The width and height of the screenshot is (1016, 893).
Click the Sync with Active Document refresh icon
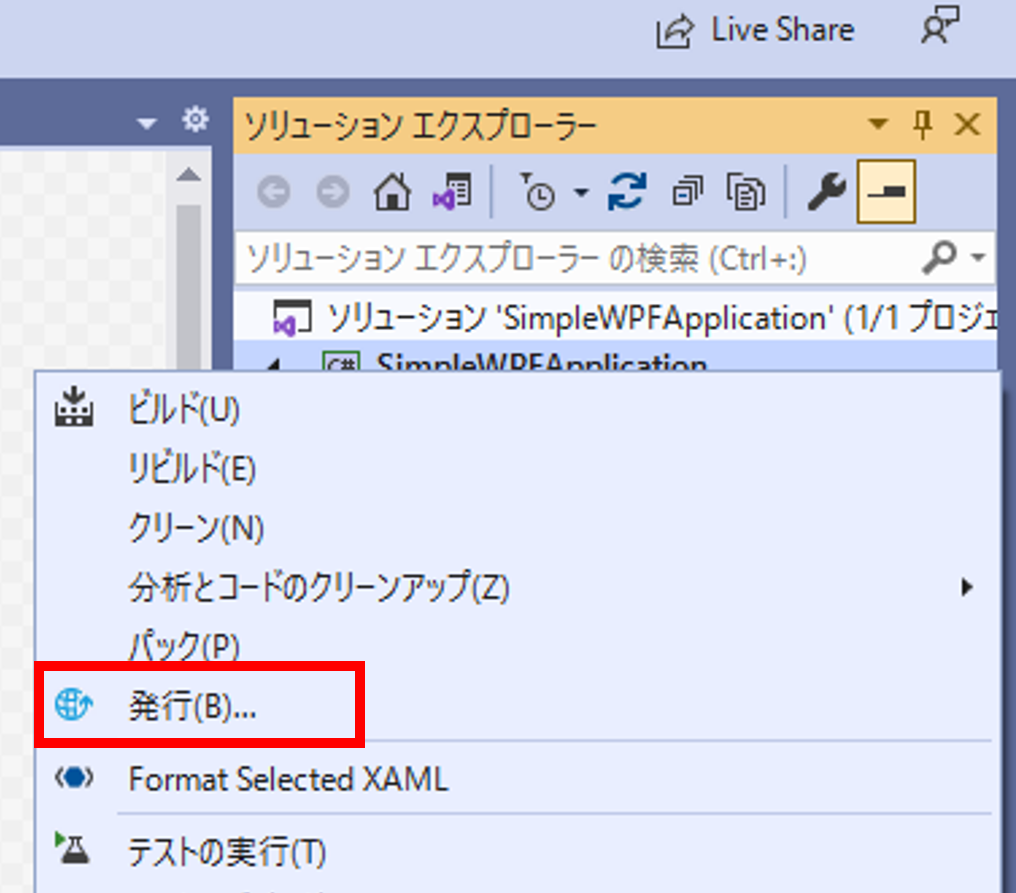pyautogui.click(x=627, y=193)
